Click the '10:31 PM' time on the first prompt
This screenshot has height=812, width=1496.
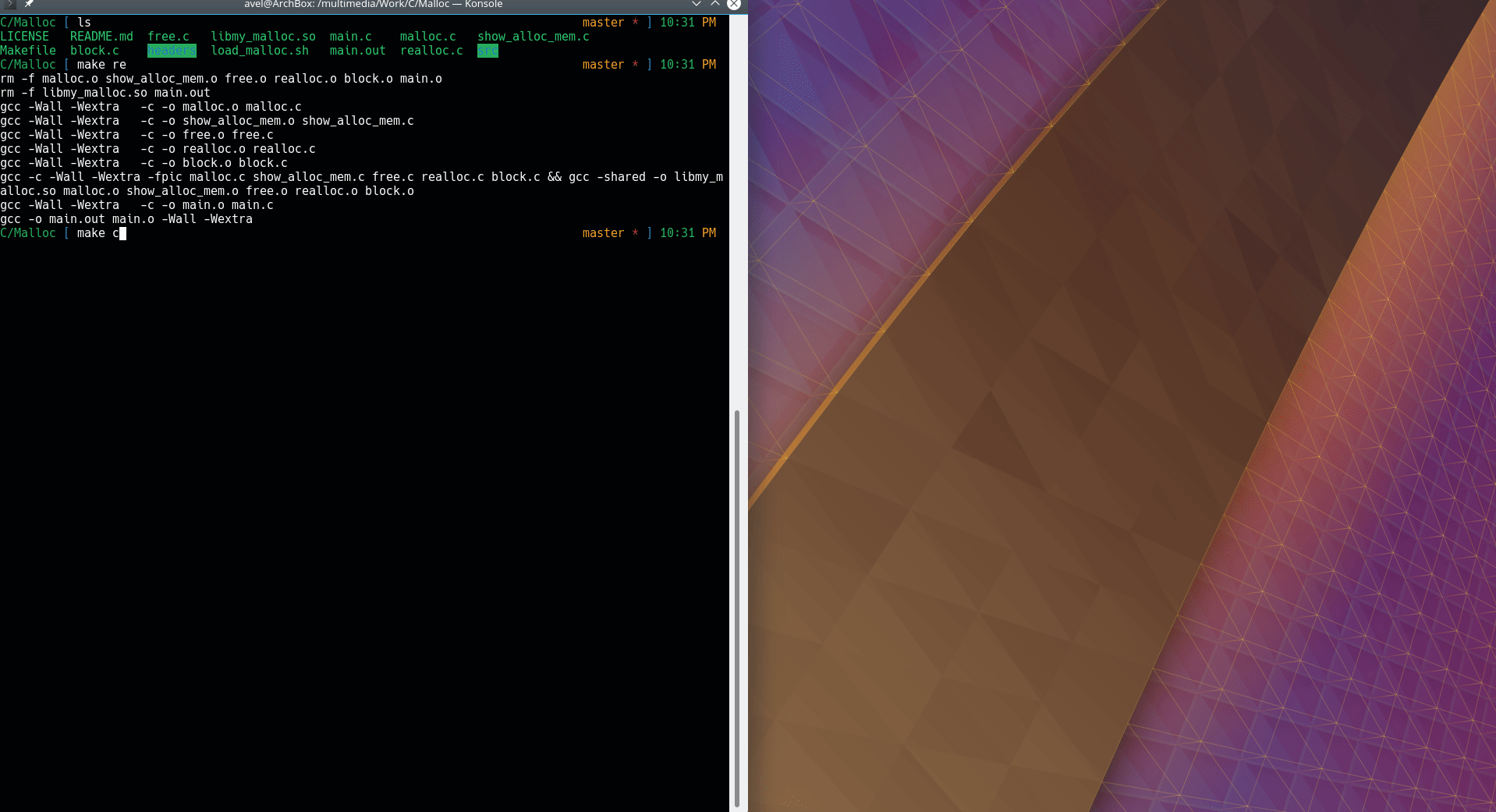pyautogui.click(x=688, y=23)
